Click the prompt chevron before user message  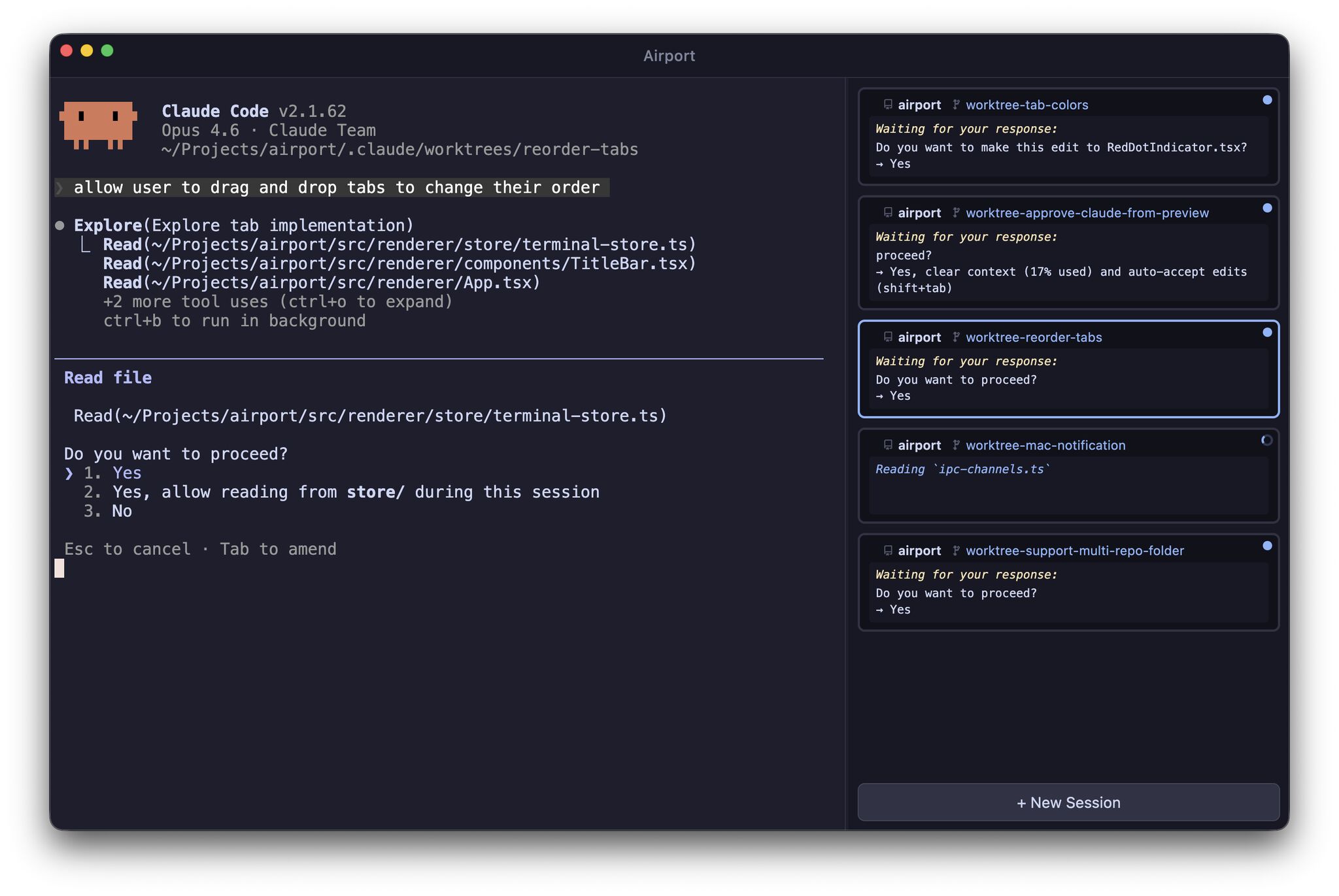pyautogui.click(x=60, y=188)
